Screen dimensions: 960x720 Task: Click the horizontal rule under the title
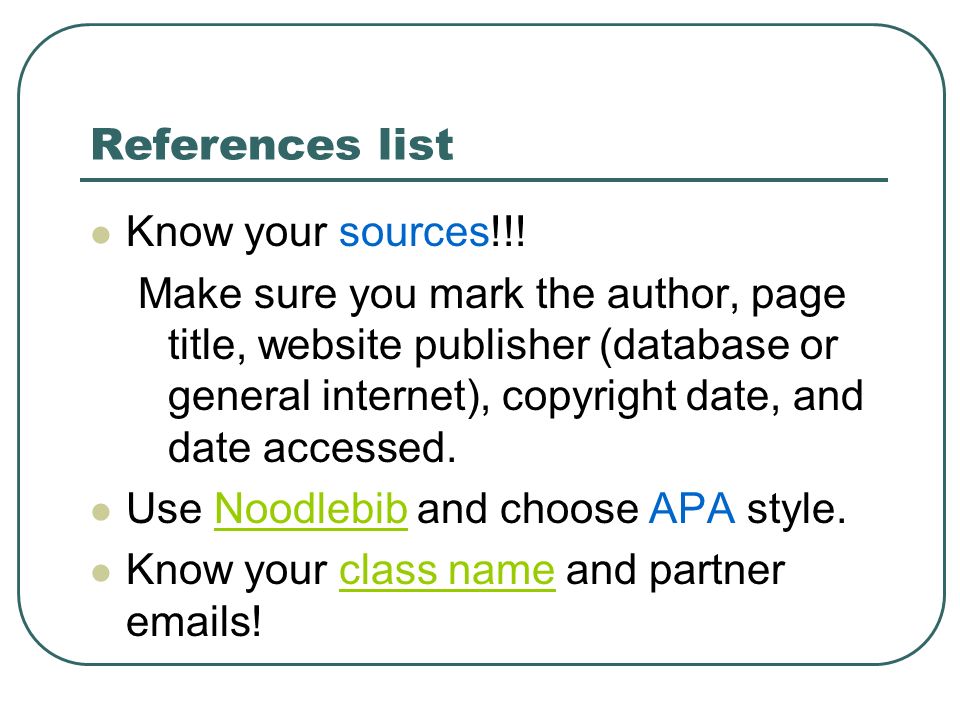[484, 180]
